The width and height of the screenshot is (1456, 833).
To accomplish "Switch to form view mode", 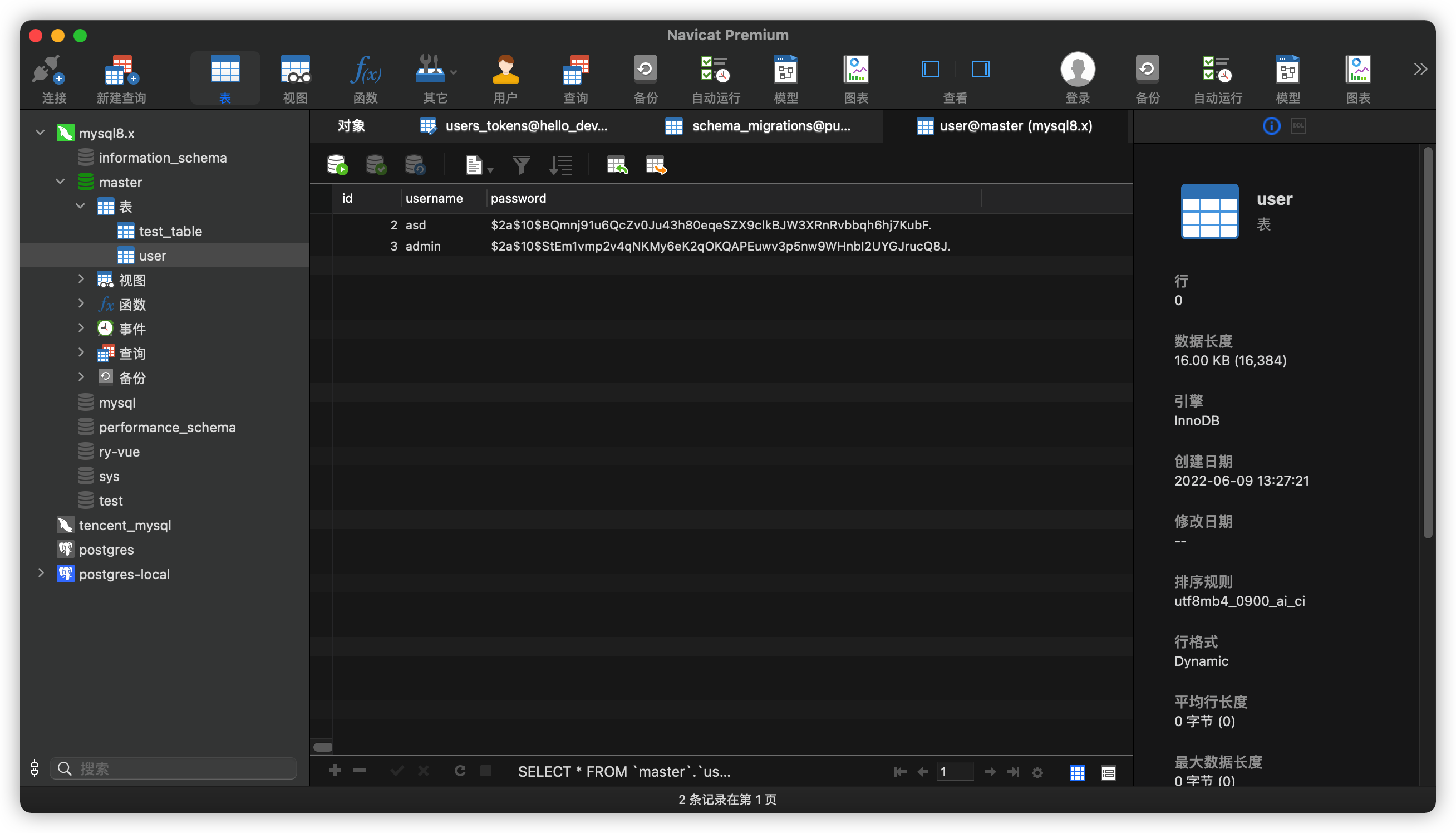I will pyautogui.click(x=1108, y=772).
